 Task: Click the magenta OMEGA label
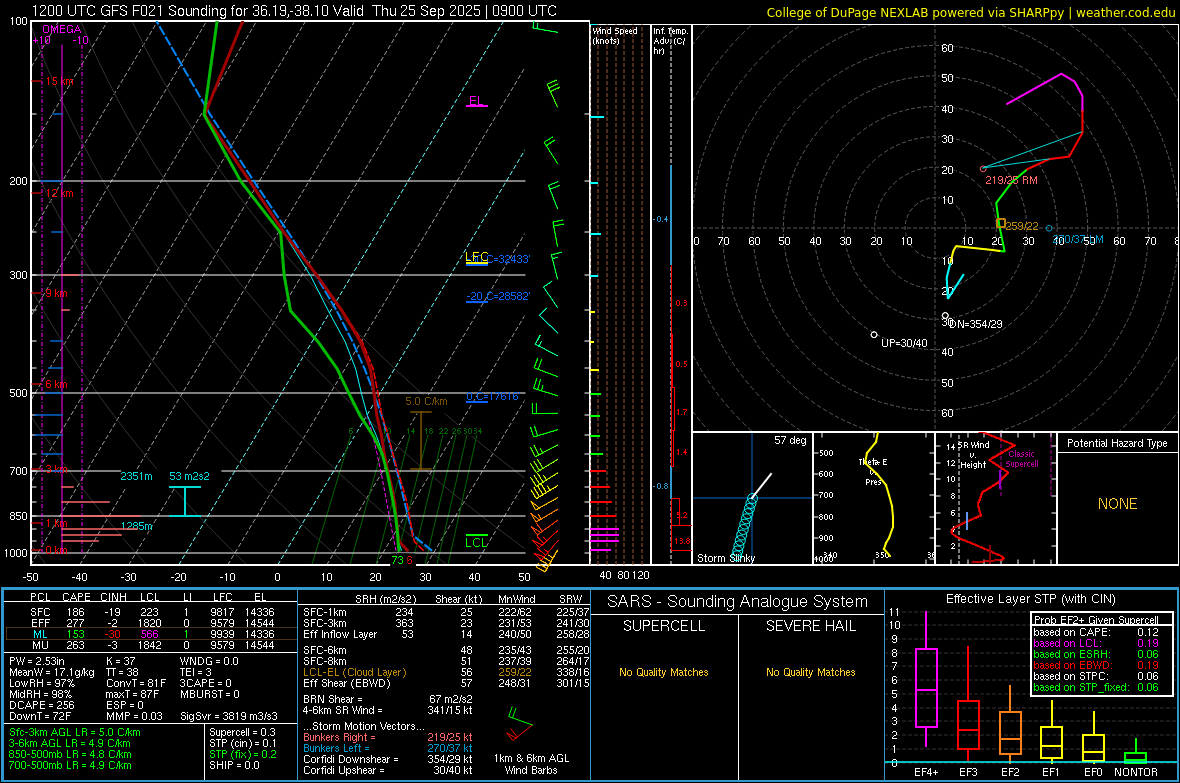[x=62, y=29]
